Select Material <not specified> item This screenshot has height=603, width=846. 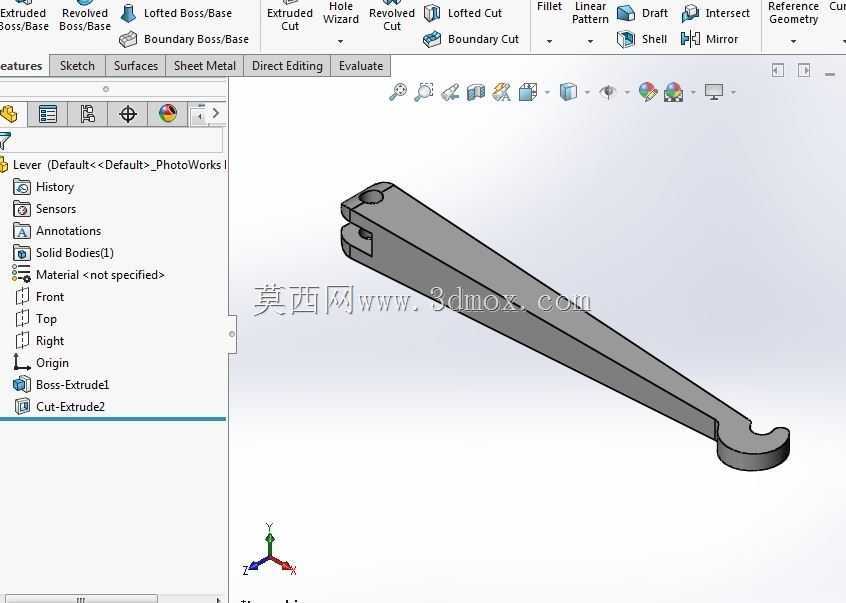(88, 275)
